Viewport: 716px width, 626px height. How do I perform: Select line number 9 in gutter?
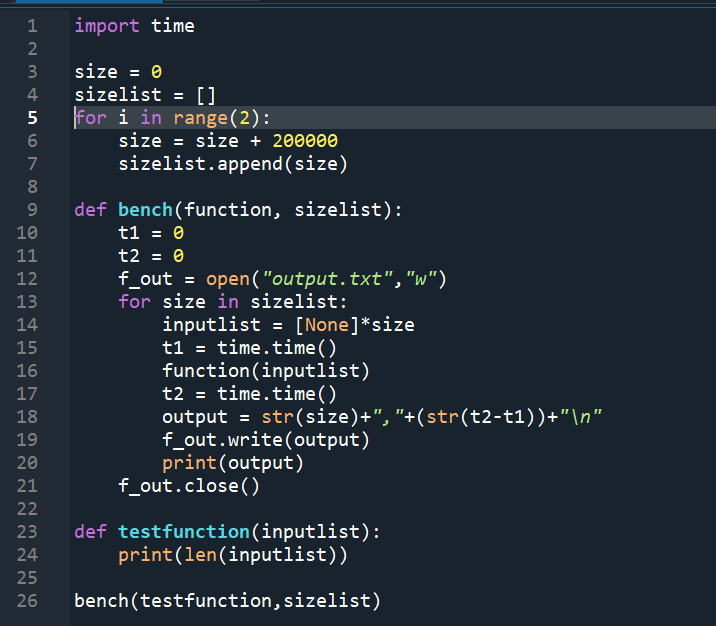pos(32,210)
